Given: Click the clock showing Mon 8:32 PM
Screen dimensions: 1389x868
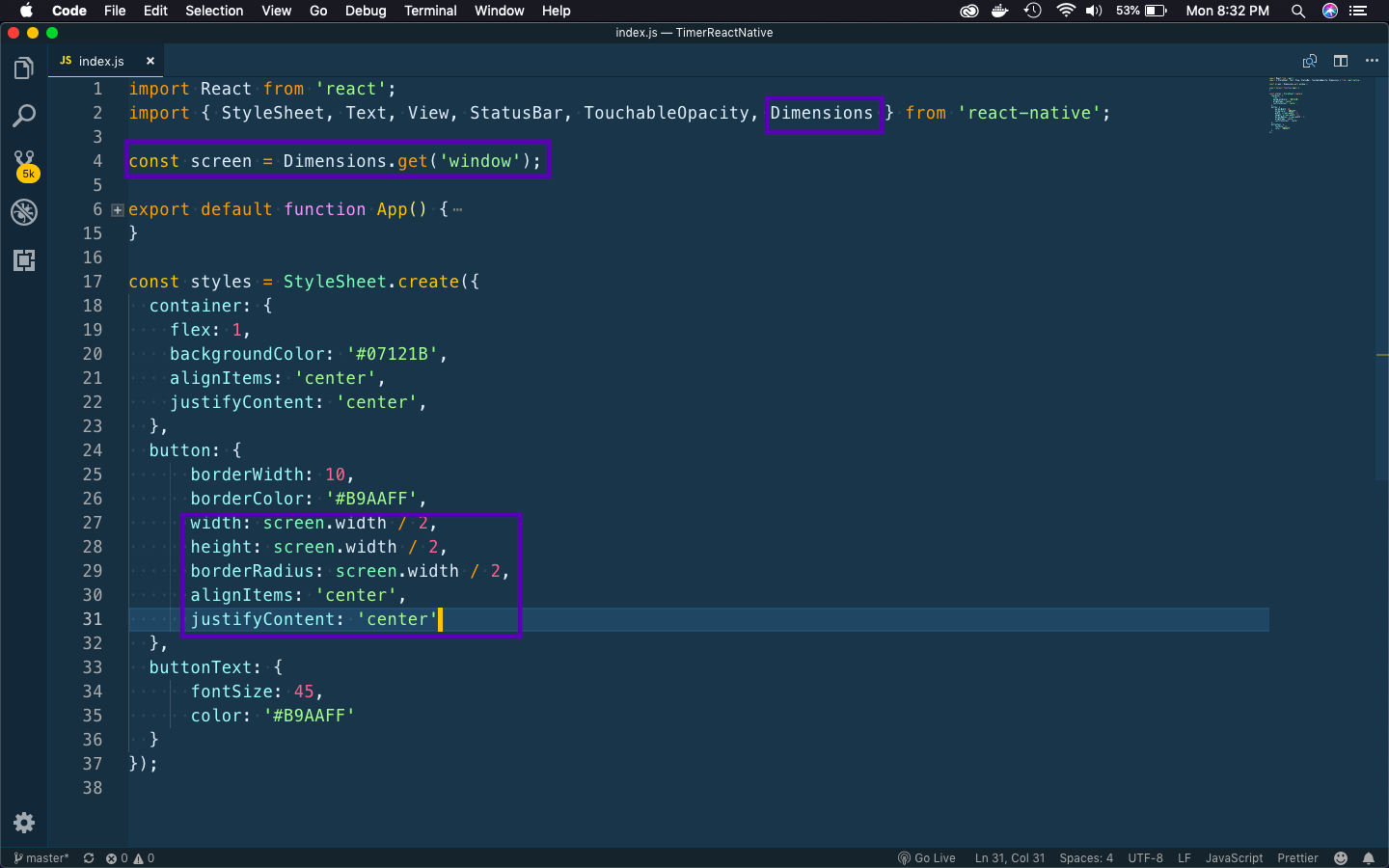Looking at the screenshot, I should (x=1227, y=11).
